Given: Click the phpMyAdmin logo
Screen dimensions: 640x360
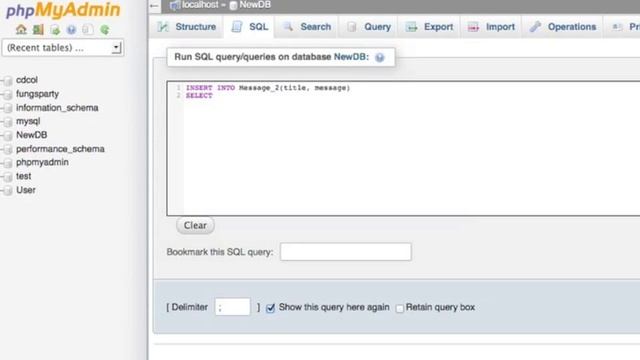Looking at the screenshot, I should (x=63, y=10).
